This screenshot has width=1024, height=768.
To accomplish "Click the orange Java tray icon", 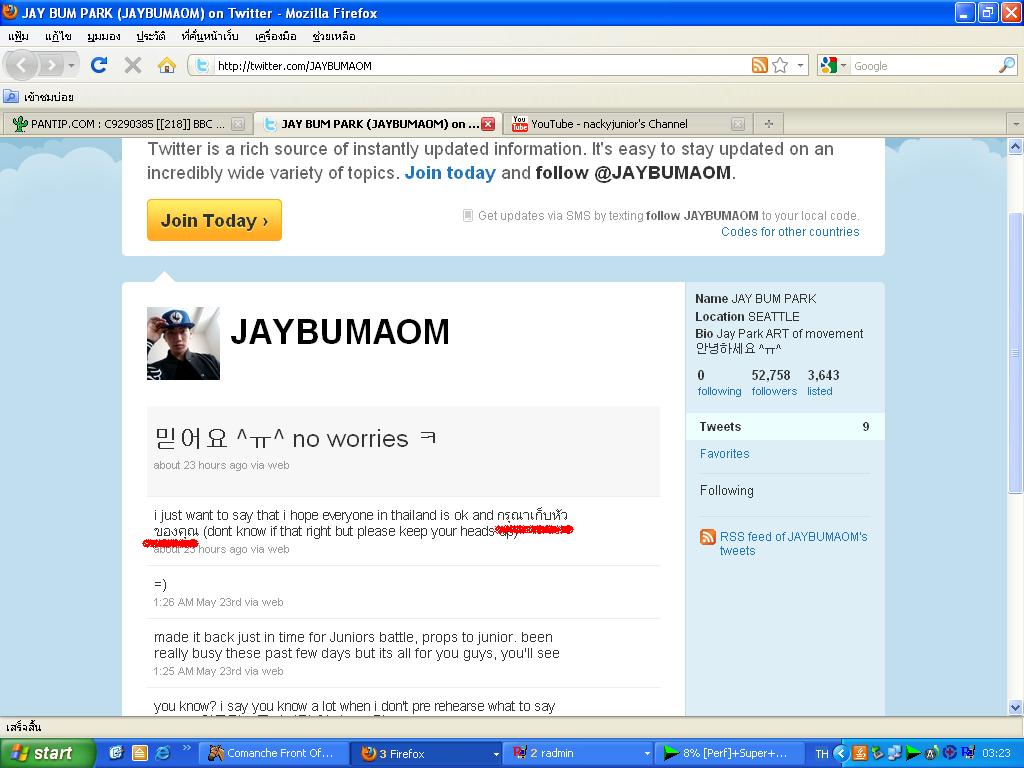I will (x=859, y=753).
